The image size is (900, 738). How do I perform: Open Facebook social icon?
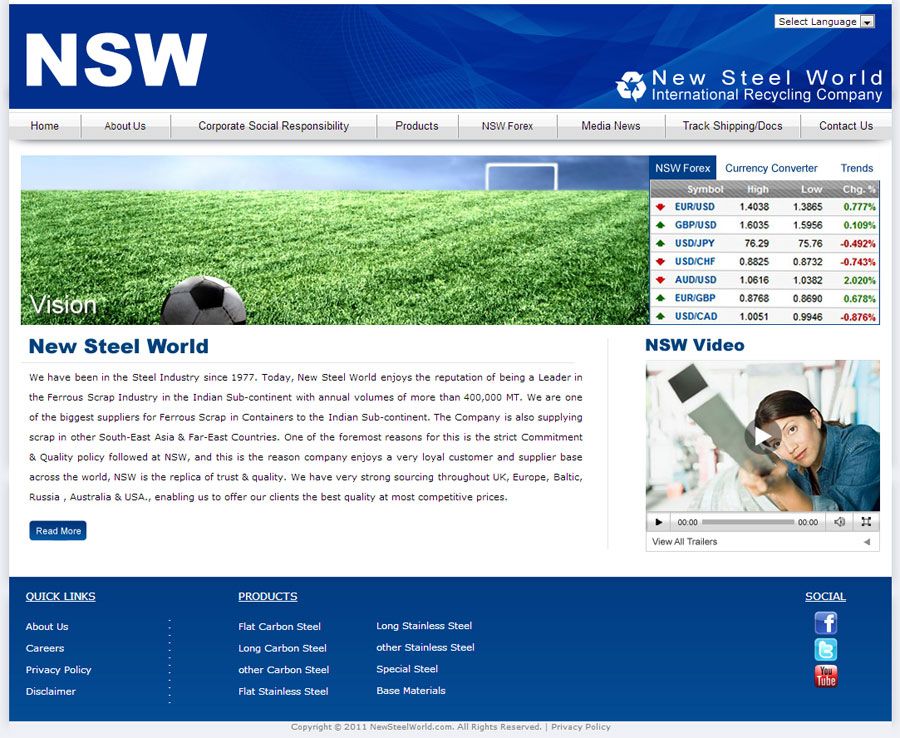[825, 623]
